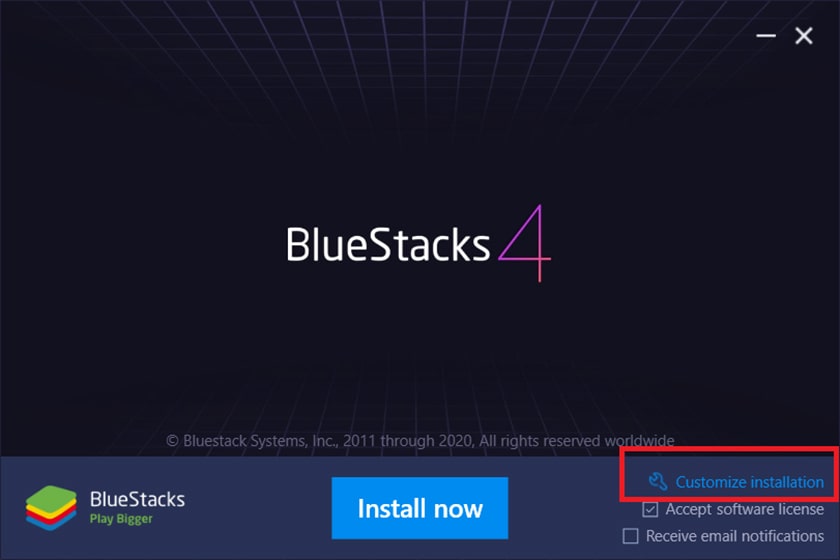The height and width of the screenshot is (560, 840).
Task: Open the Customize installation link
Action: pyautogui.click(x=749, y=482)
